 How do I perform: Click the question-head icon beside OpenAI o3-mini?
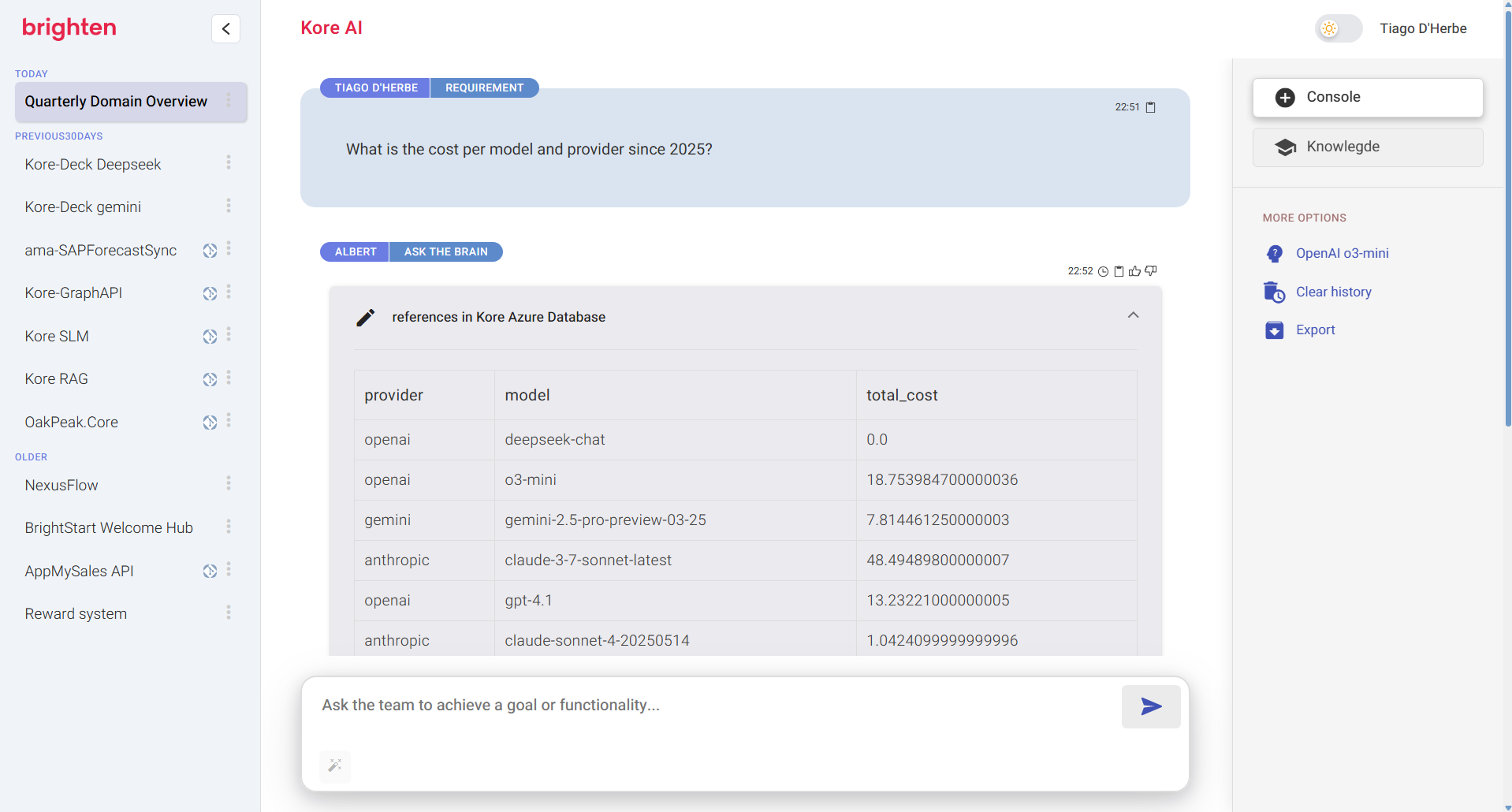click(x=1275, y=253)
